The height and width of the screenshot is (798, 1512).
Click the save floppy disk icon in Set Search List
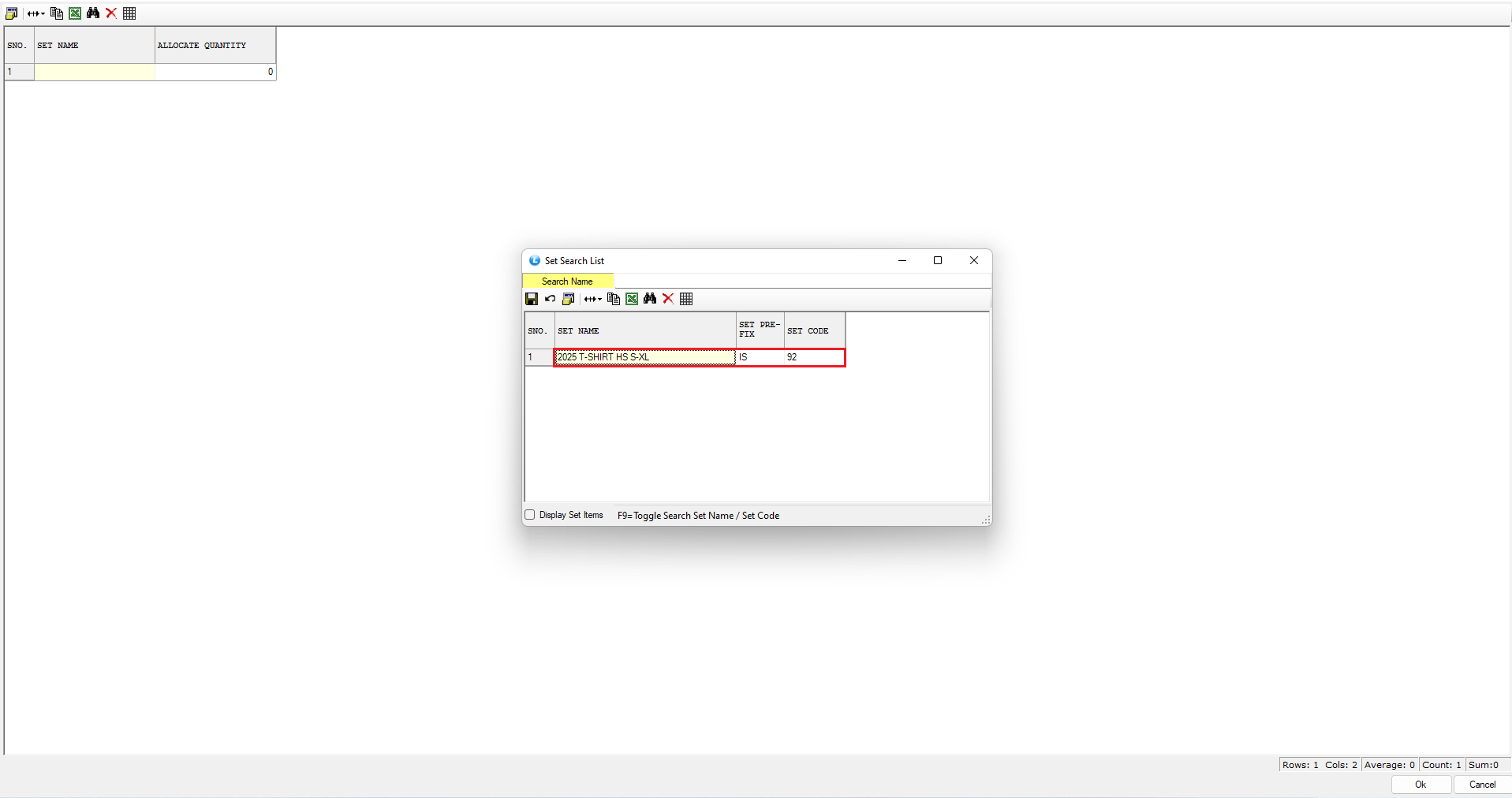[532, 299]
